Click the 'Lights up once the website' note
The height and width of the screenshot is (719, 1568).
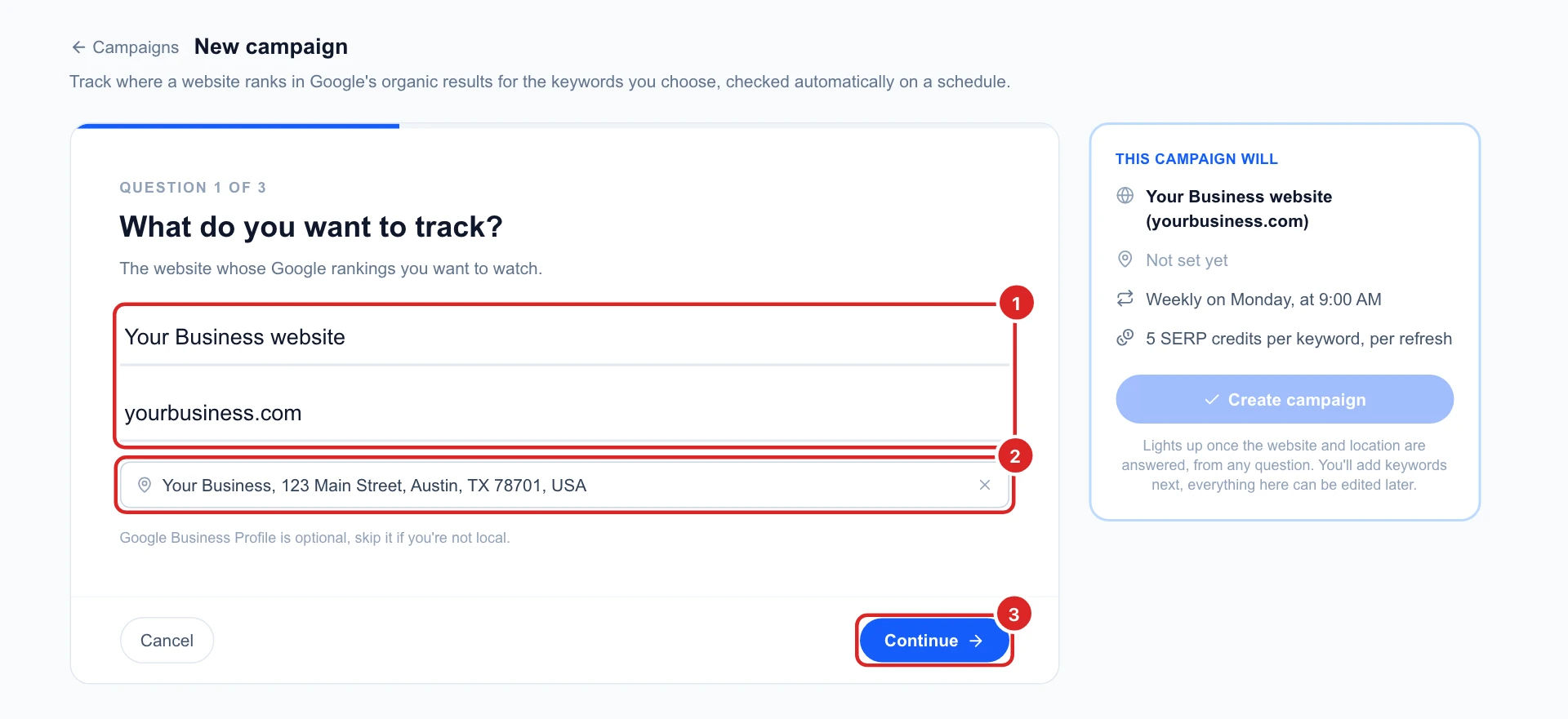[1284, 465]
